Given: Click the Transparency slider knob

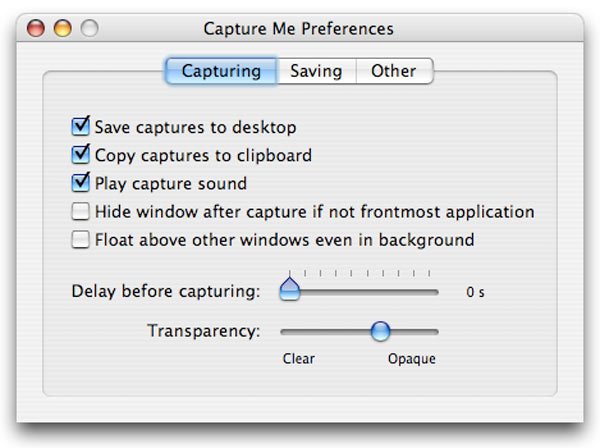Looking at the screenshot, I should tap(380, 331).
